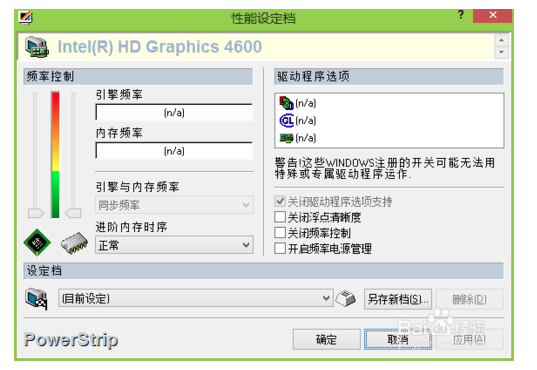Click the PowerStrip title bar app icon

point(26,17)
